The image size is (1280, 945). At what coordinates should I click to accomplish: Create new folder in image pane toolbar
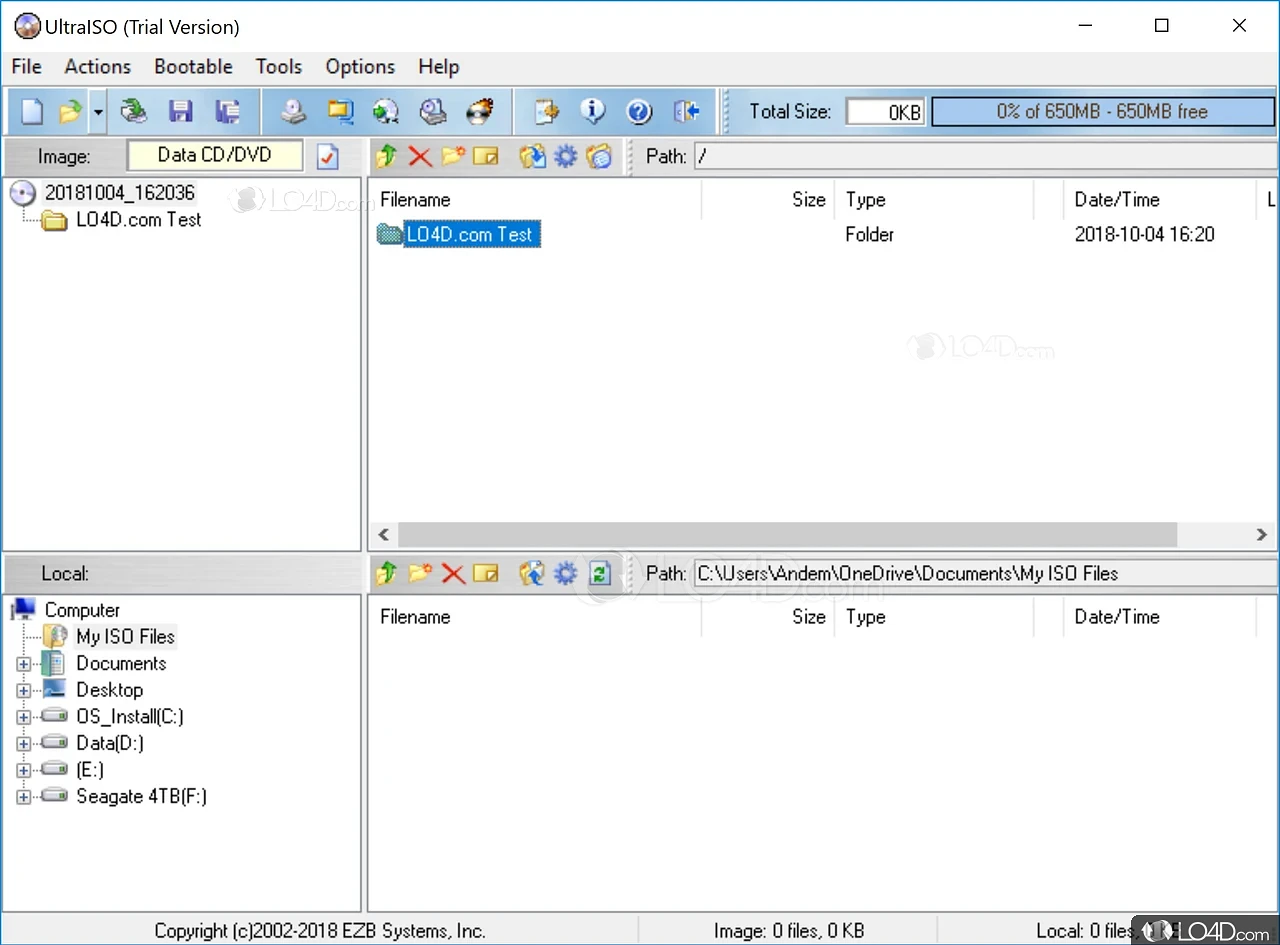(453, 156)
